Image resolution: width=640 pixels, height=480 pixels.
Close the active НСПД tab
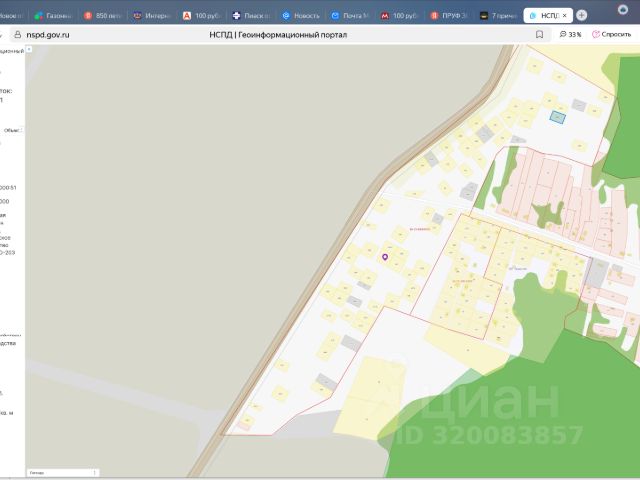[564, 16]
